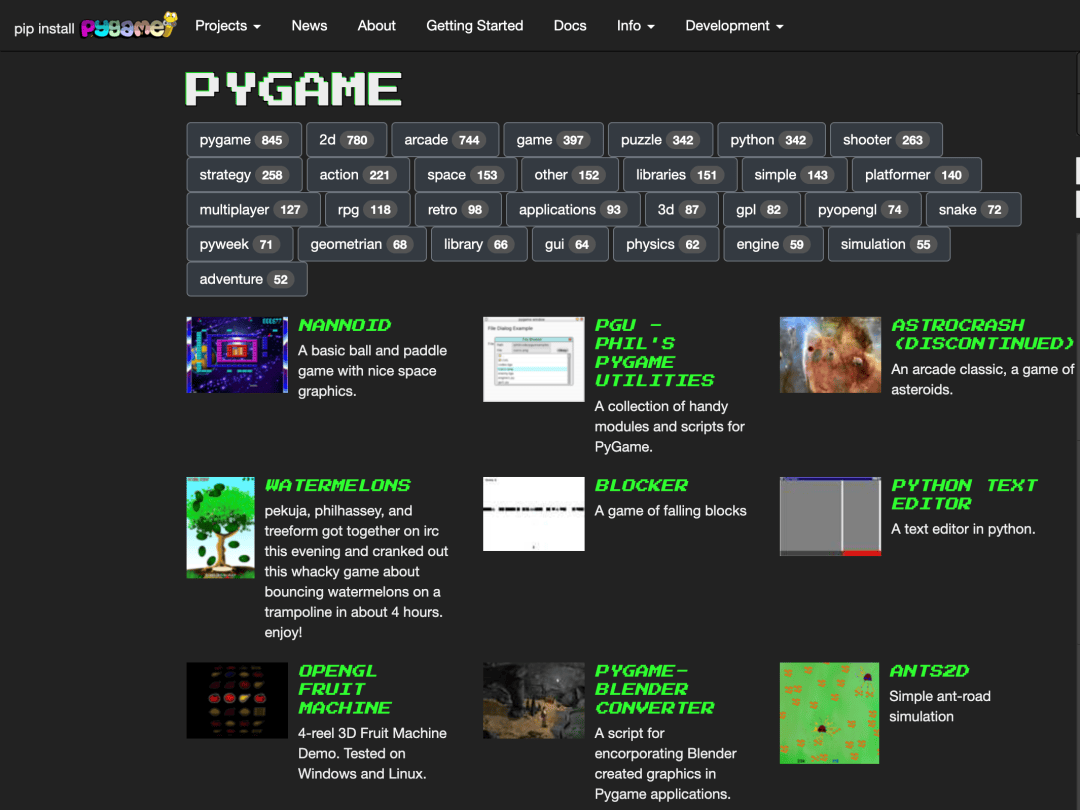Click the pygame logo in the navbar

coord(129,25)
